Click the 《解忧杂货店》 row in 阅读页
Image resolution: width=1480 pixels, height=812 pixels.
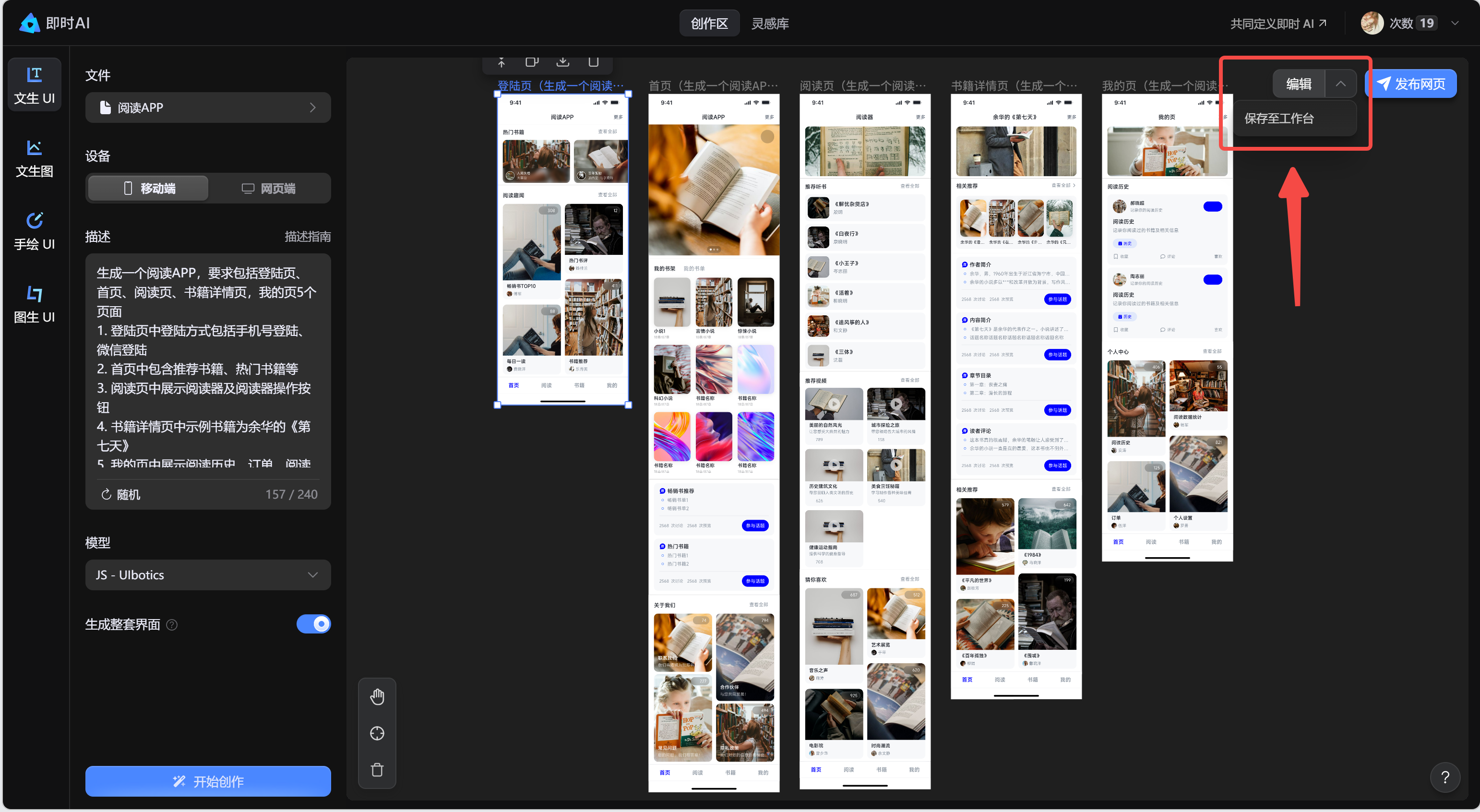coord(865,207)
